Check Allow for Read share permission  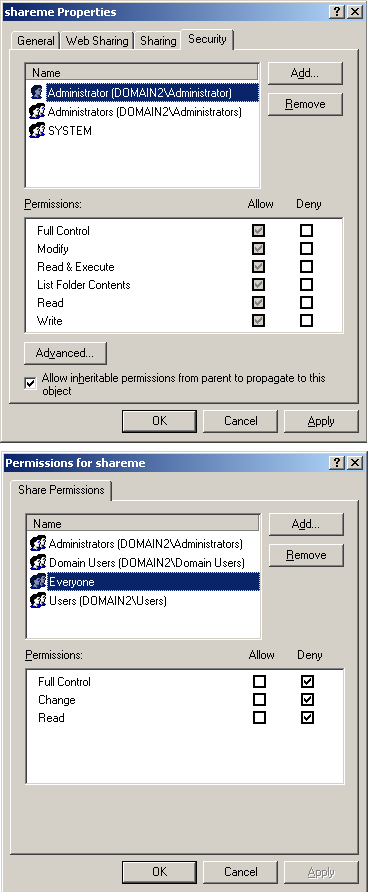click(260, 717)
